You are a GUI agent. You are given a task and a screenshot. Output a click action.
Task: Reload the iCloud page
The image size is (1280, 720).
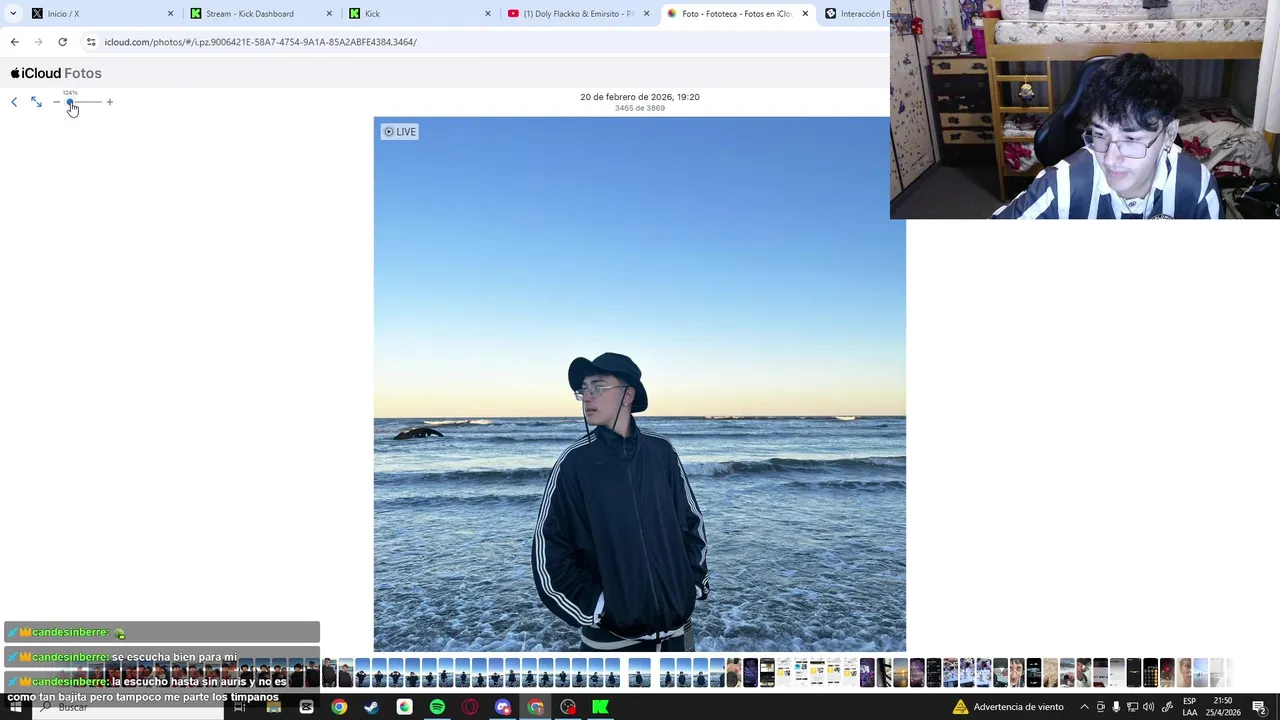coord(62,42)
